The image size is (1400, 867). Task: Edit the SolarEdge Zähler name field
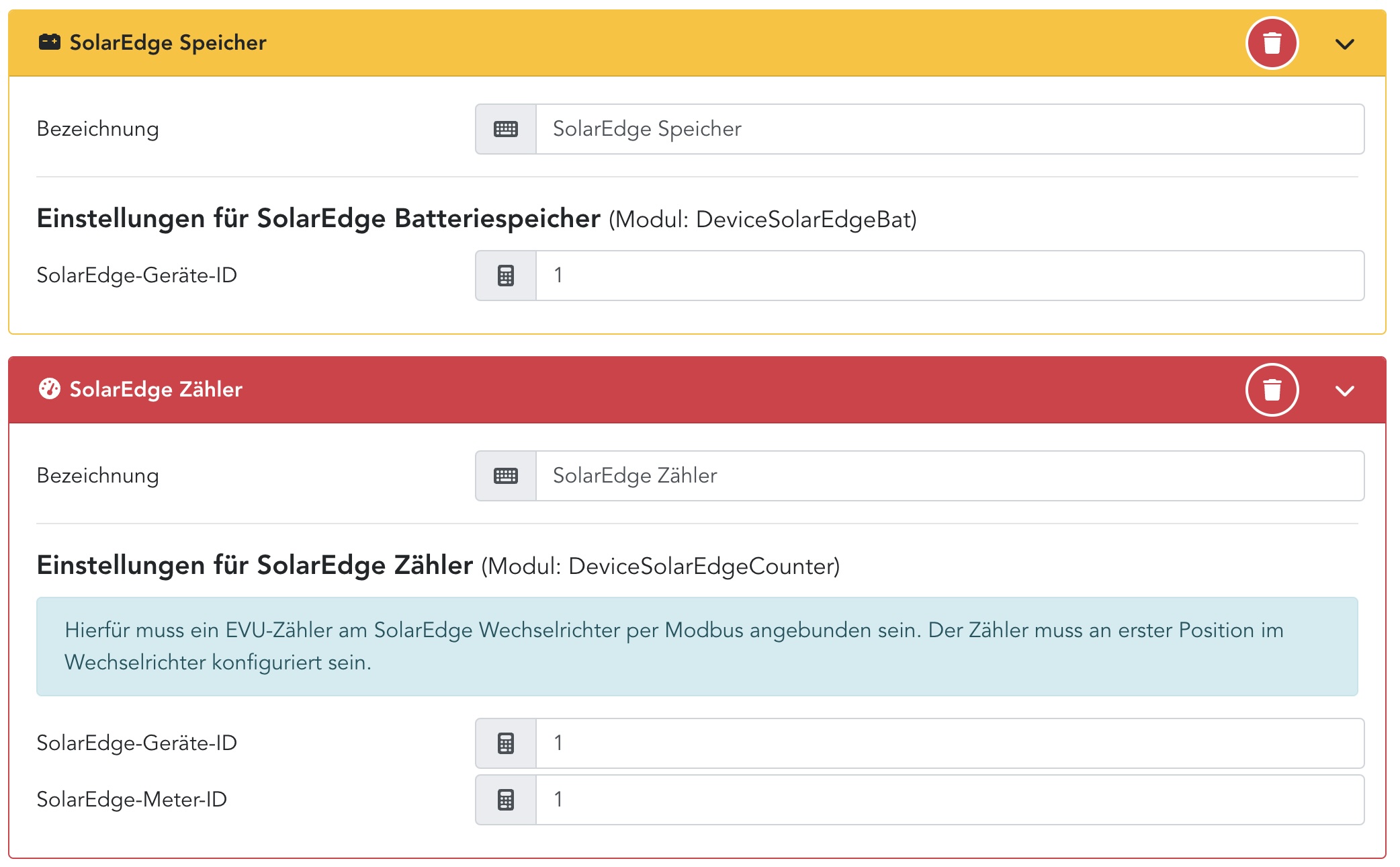point(949,476)
